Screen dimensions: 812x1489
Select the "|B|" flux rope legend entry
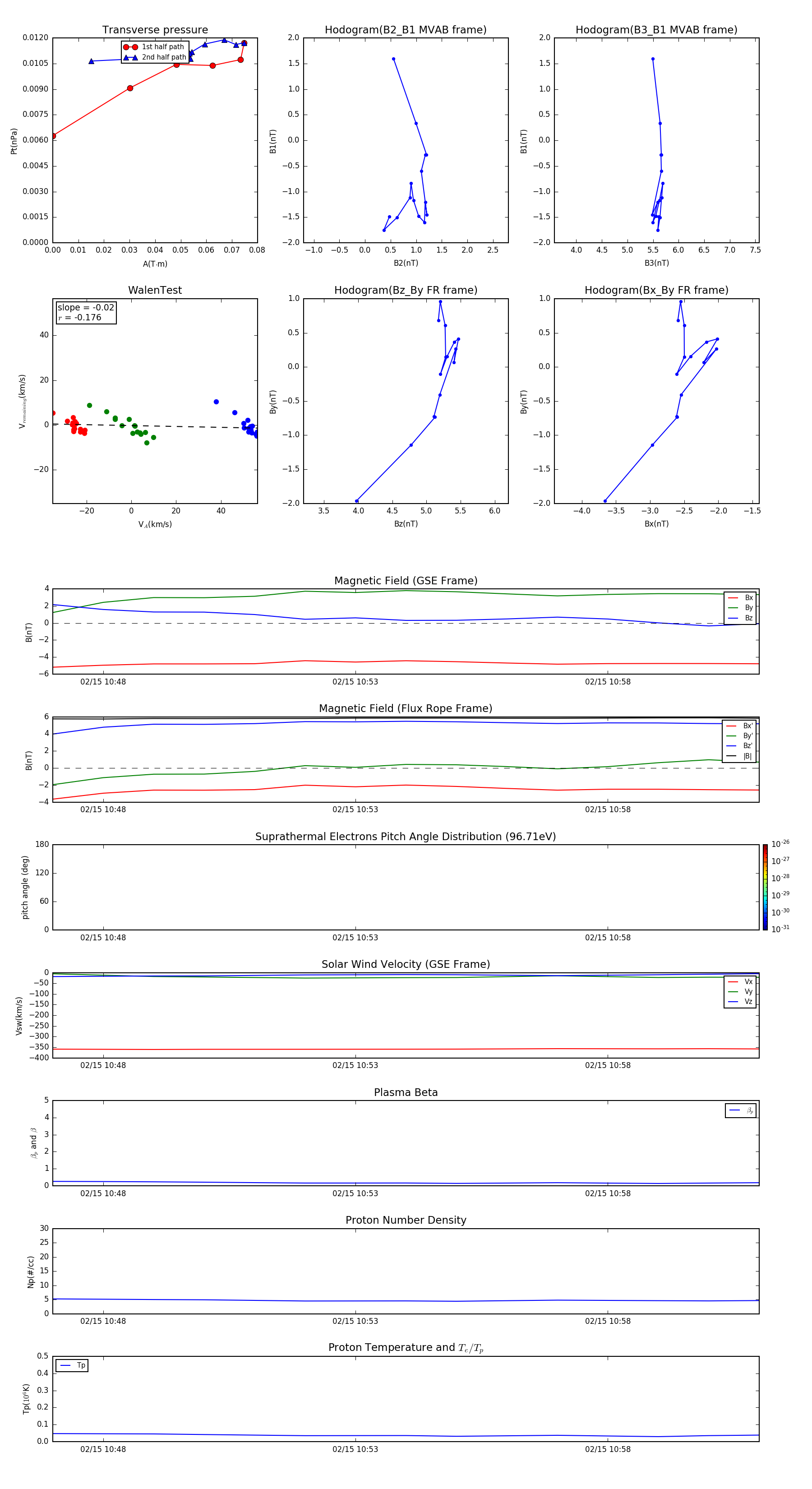740,756
